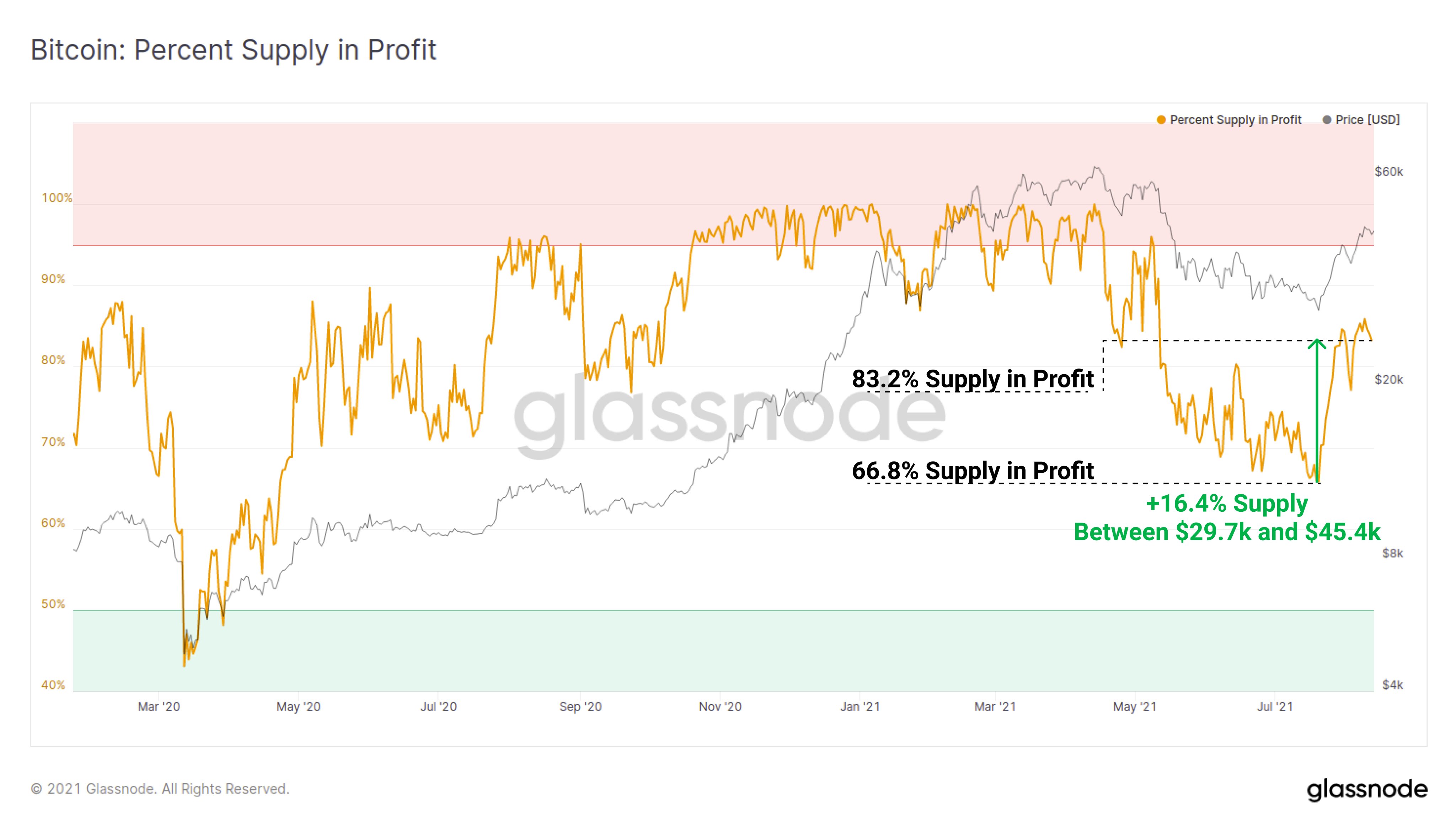The width and height of the screenshot is (1456, 827).
Task: Toggle the Percent Supply in Profit legend
Action: pos(1229,120)
